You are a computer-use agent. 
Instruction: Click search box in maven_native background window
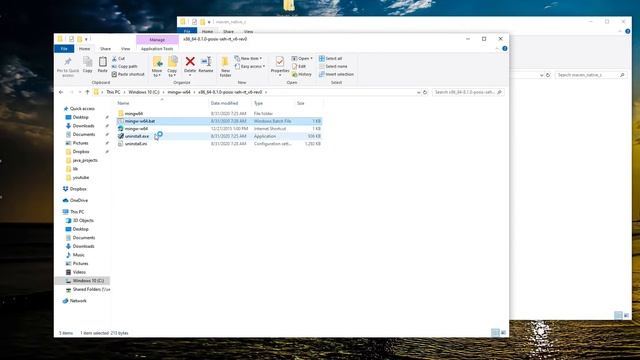[591, 75]
